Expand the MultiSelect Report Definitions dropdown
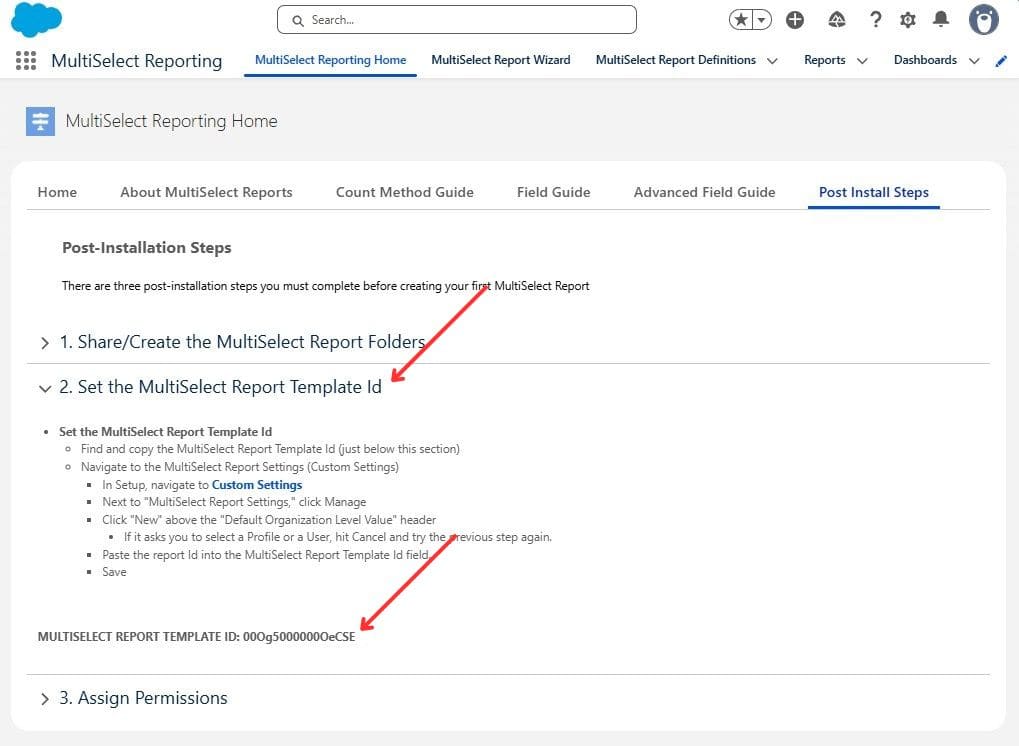Image resolution: width=1019 pixels, height=746 pixels. tap(772, 60)
